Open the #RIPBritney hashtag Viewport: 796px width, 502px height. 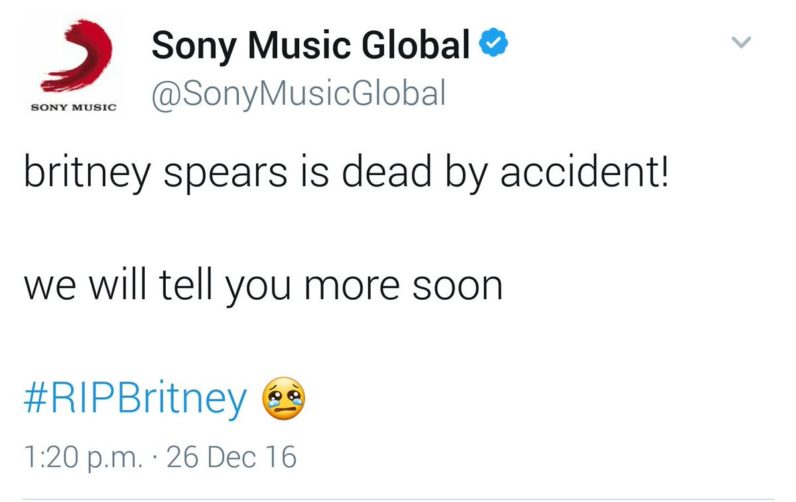pyautogui.click(x=134, y=400)
